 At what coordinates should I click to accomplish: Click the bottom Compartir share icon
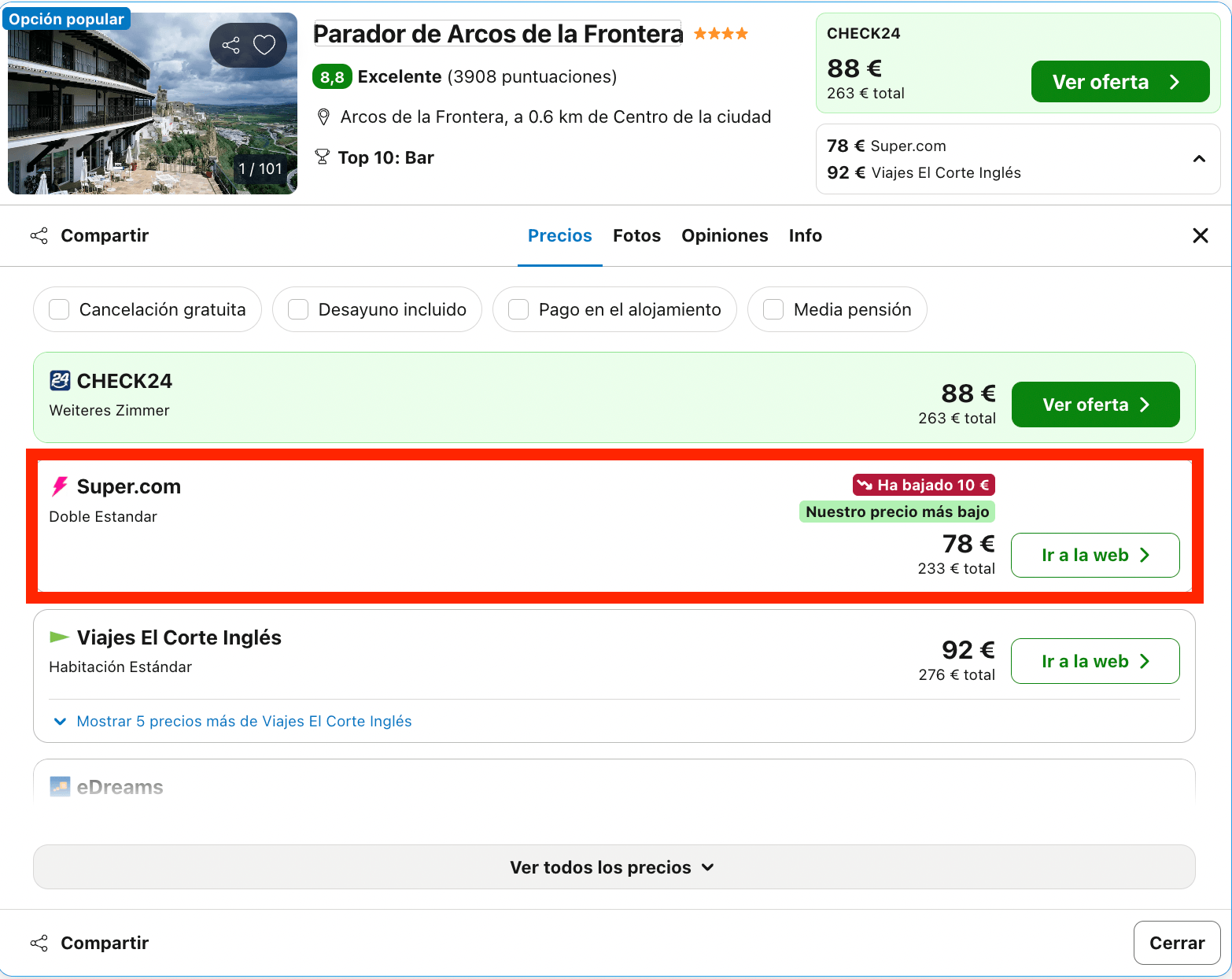coord(39,943)
